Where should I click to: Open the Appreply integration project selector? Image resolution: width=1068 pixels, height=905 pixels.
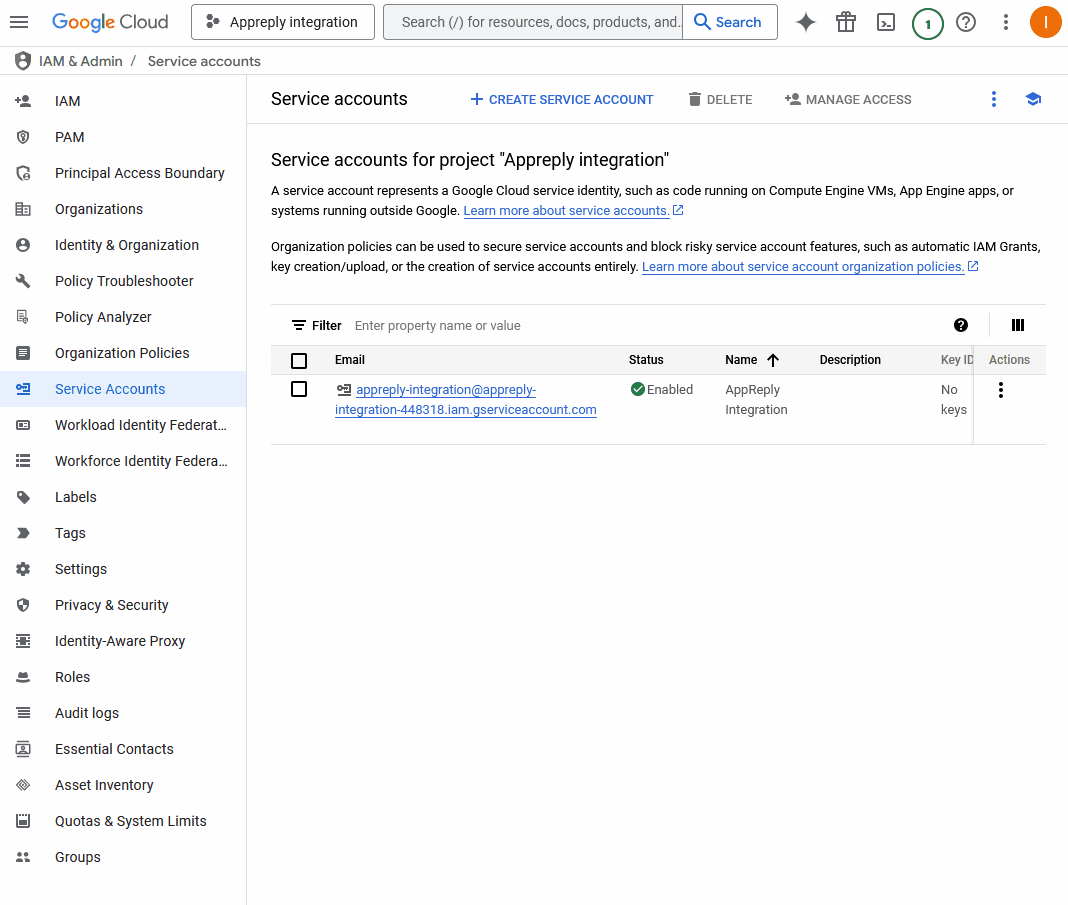click(x=283, y=22)
